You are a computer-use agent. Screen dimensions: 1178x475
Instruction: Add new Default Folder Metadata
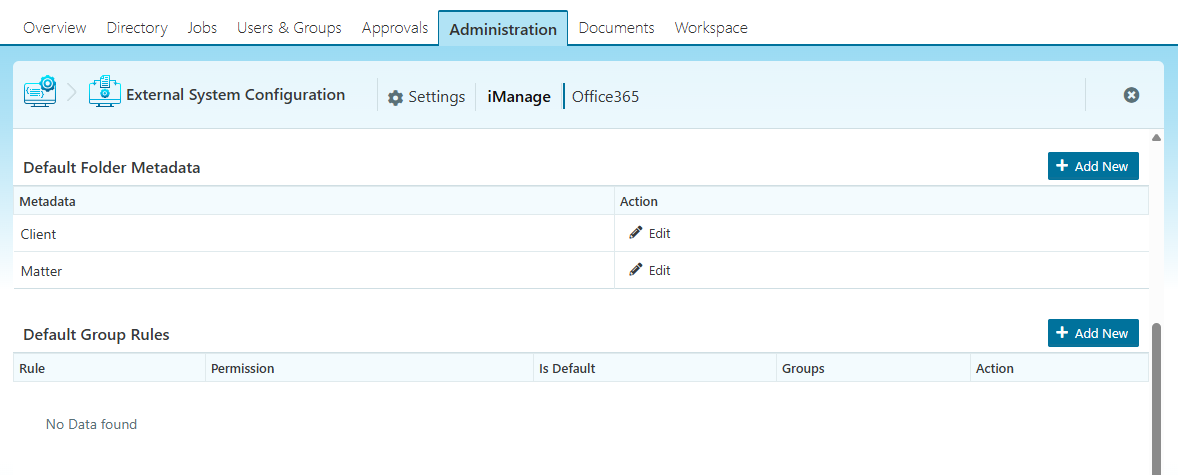click(1093, 166)
